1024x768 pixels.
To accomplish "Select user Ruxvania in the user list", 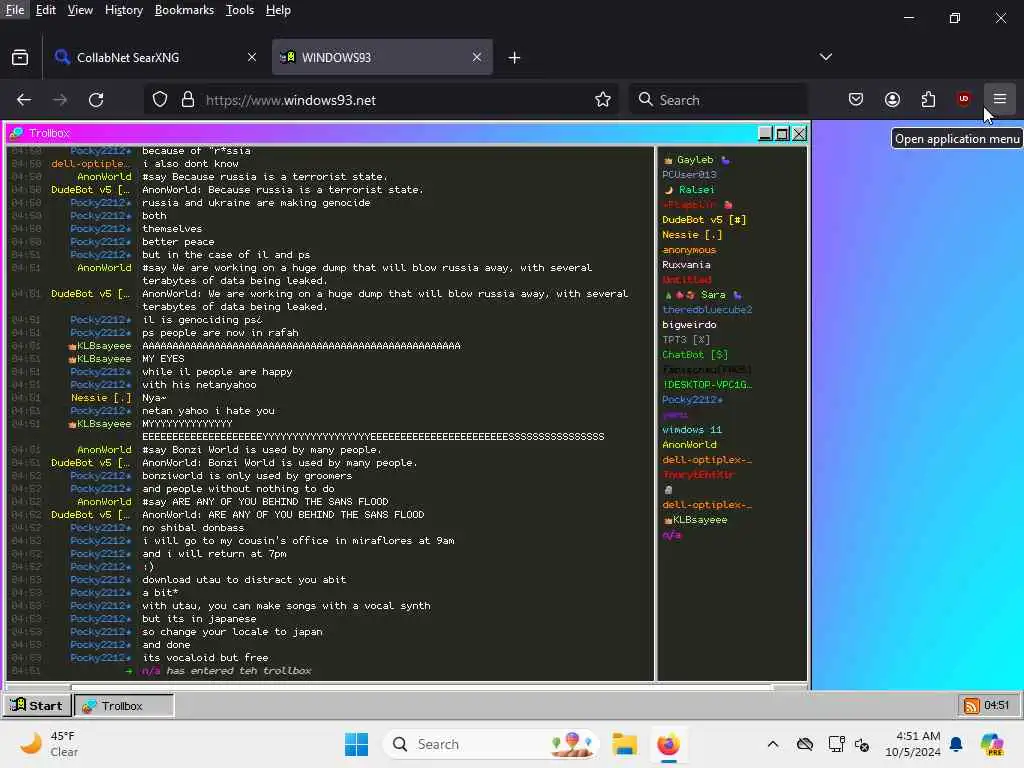I will 686,265.
